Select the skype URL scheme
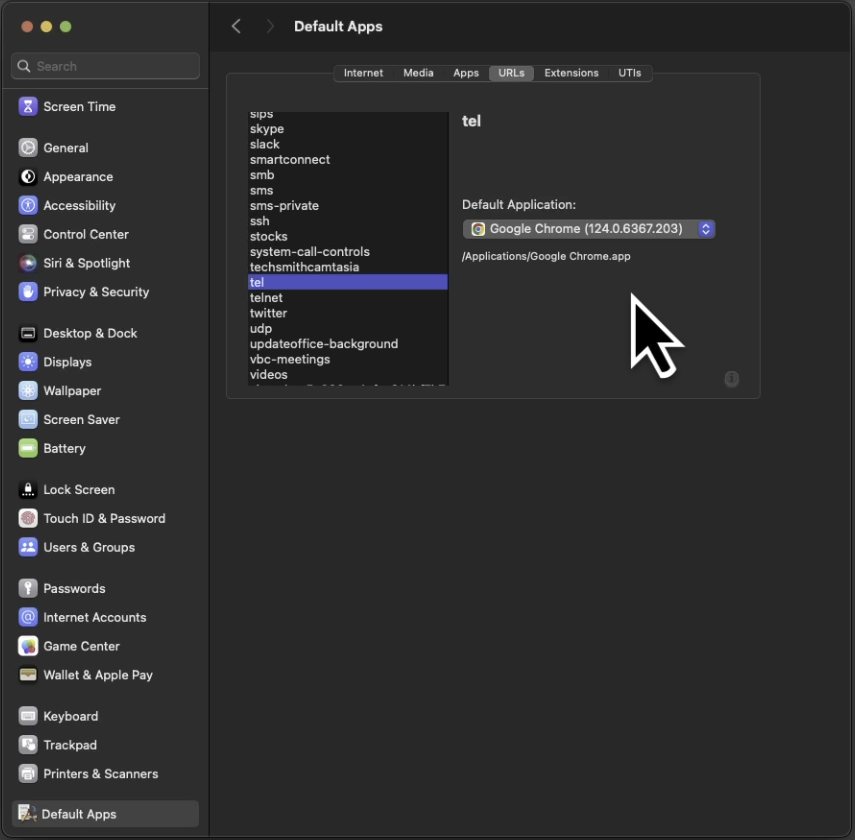The height and width of the screenshot is (840, 855). tap(348, 129)
